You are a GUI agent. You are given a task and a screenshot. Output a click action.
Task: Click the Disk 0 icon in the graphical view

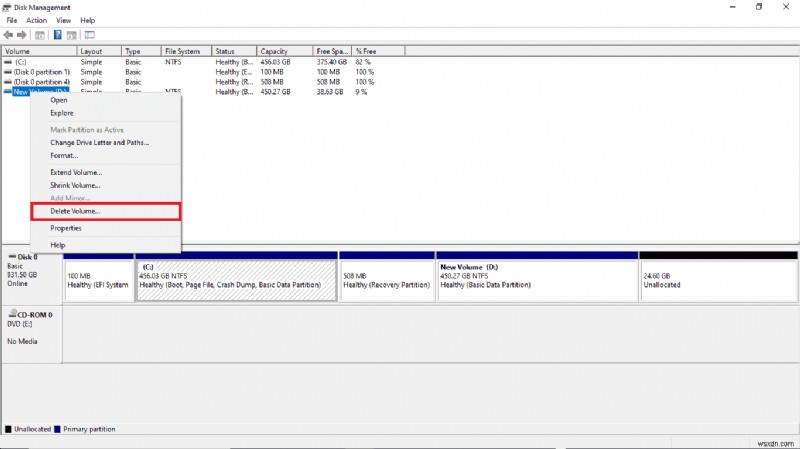[12, 257]
